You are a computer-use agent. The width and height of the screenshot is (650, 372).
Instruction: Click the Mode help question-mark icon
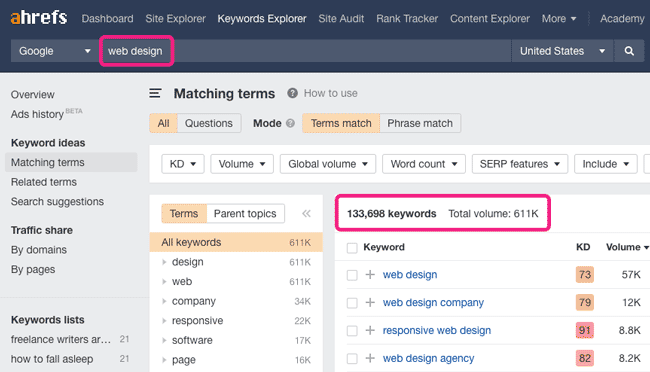tap(290, 123)
